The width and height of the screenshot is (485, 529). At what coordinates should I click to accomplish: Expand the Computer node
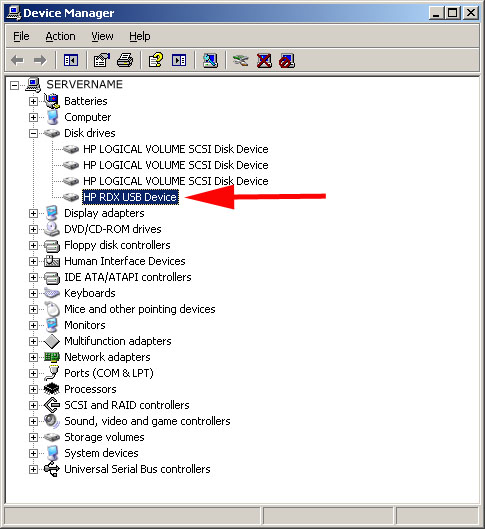click(33, 117)
